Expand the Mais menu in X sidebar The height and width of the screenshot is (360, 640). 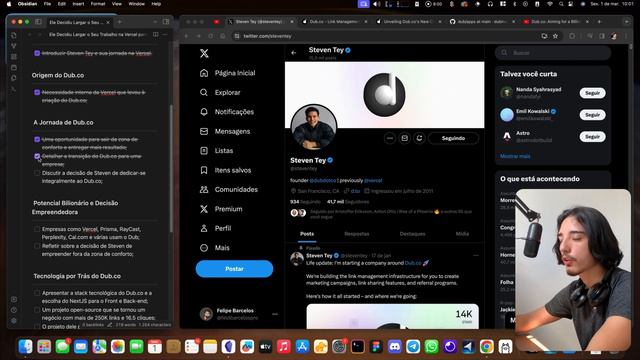pos(215,248)
